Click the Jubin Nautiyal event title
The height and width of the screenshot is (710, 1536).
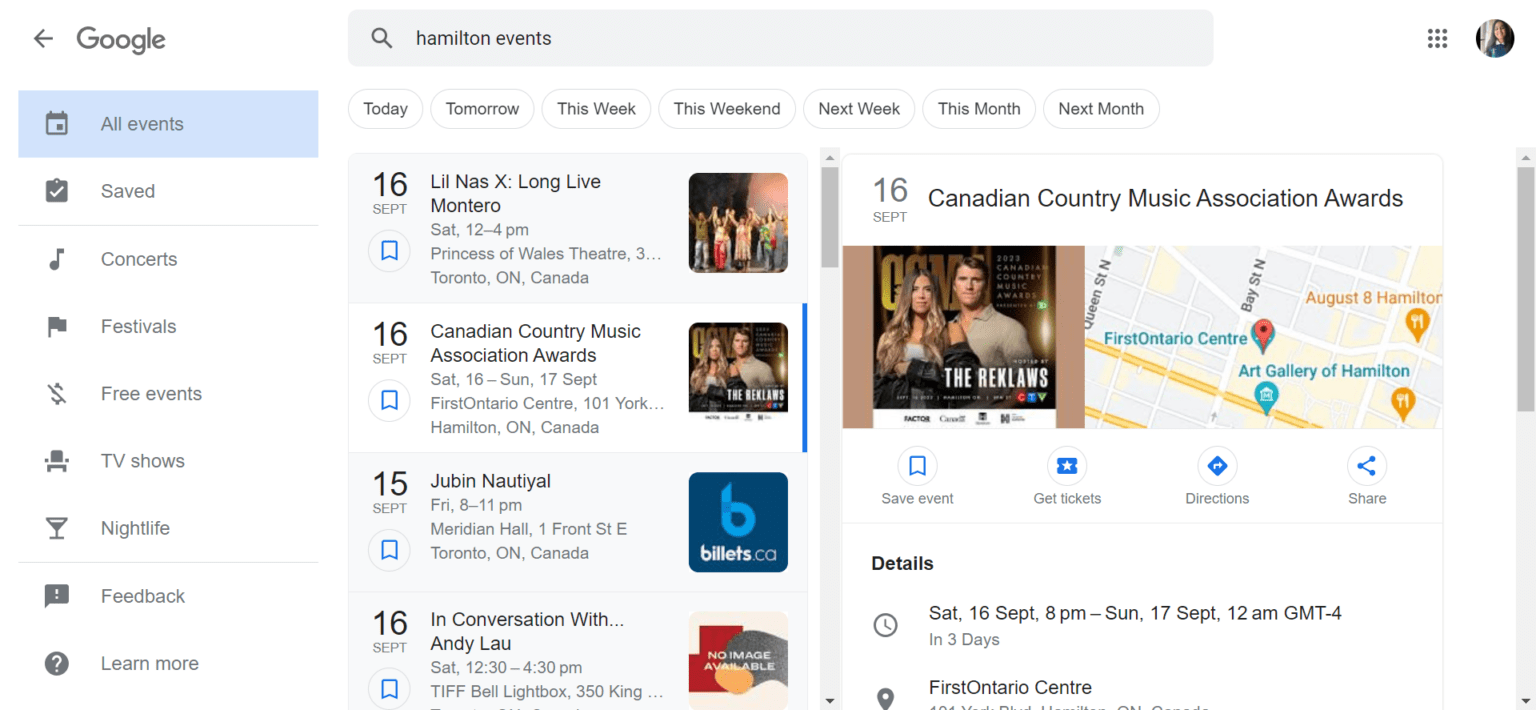[x=490, y=481]
